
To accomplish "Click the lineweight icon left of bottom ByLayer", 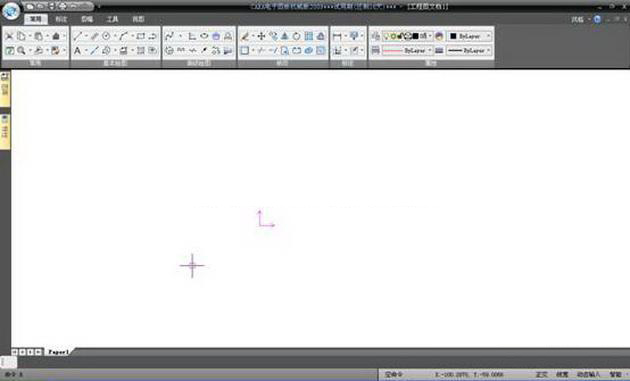I will pyautogui.click(x=439, y=51).
